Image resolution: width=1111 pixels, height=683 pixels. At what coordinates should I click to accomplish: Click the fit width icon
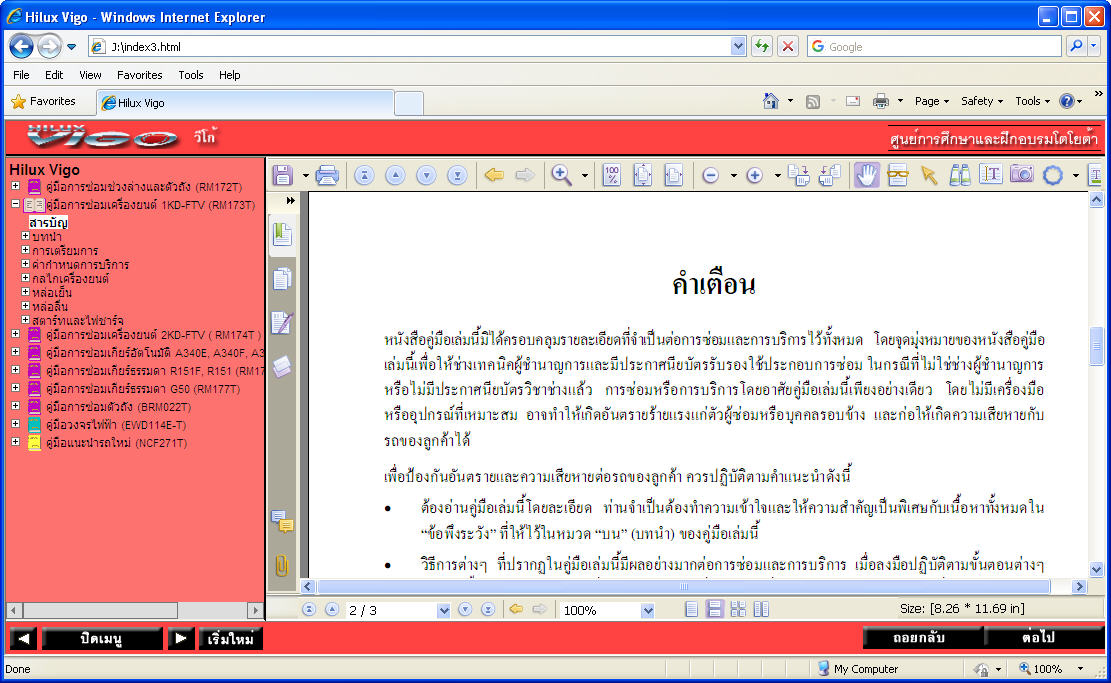(674, 175)
